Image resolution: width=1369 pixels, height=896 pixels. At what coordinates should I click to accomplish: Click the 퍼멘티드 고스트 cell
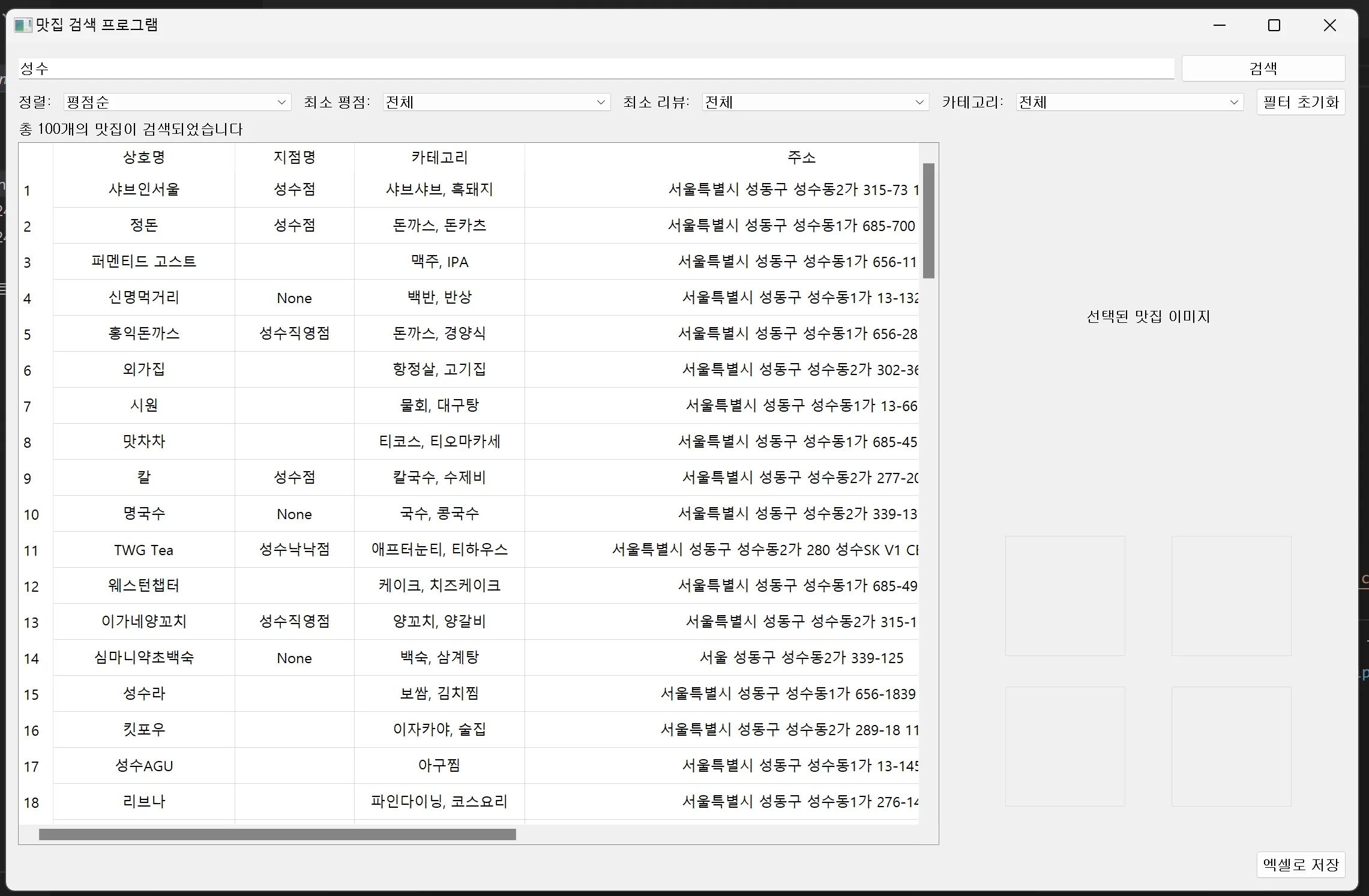click(144, 262)
